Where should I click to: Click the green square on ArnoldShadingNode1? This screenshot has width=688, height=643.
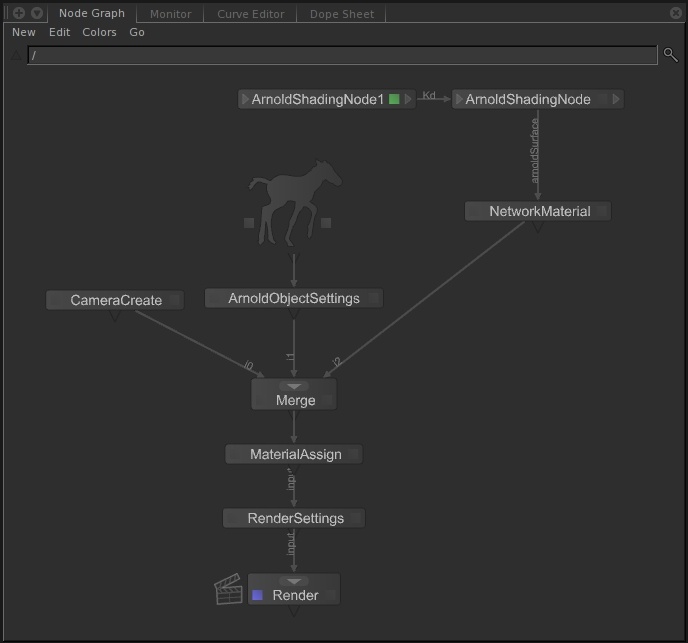(x=394, y=99)
